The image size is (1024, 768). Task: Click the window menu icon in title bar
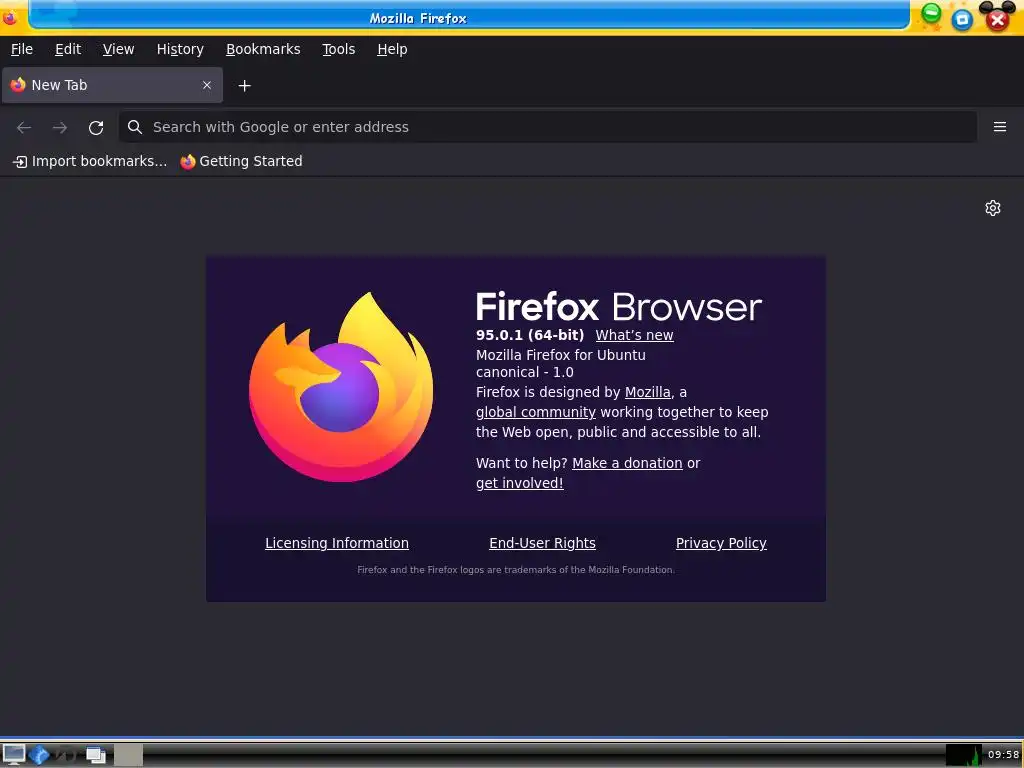10,18
